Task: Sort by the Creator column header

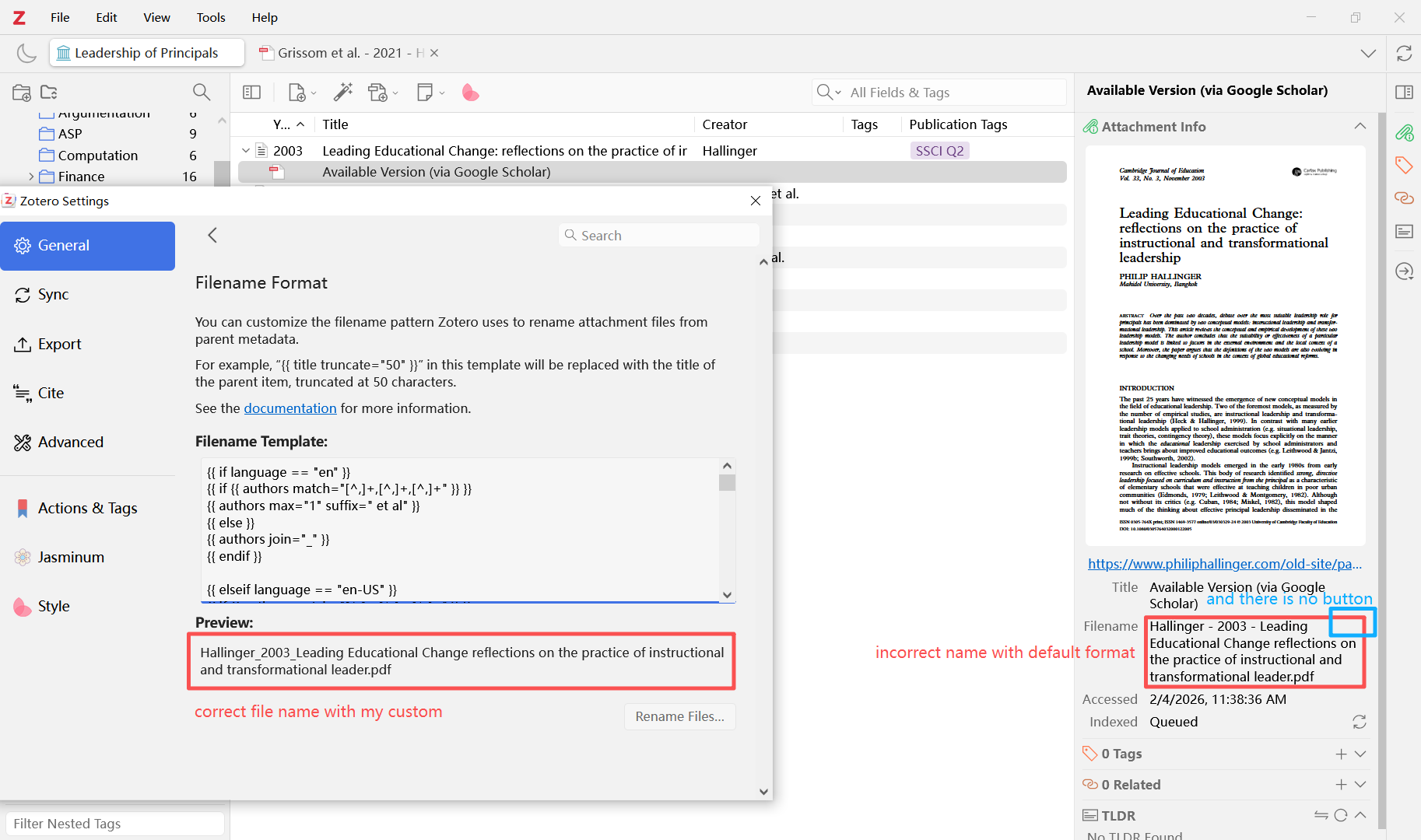Action: [x=768, y=124]
